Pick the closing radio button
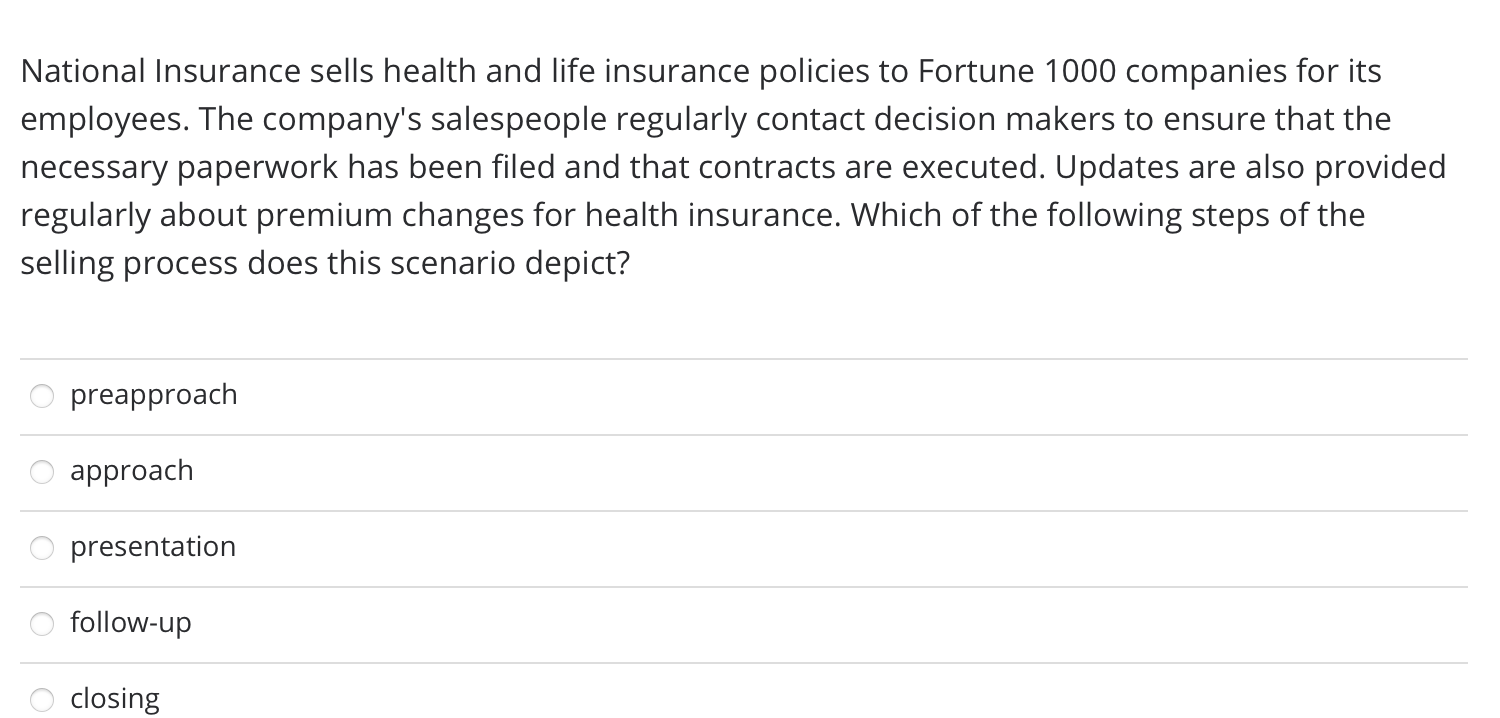Image resolution: width=1500 pixels, height=718 pixels. click(x=42, y=701)
